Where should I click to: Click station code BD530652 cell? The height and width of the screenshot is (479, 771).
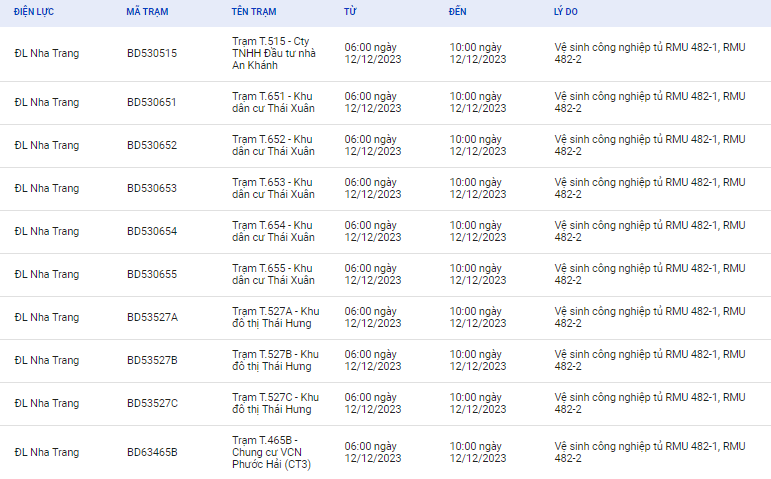152,145
